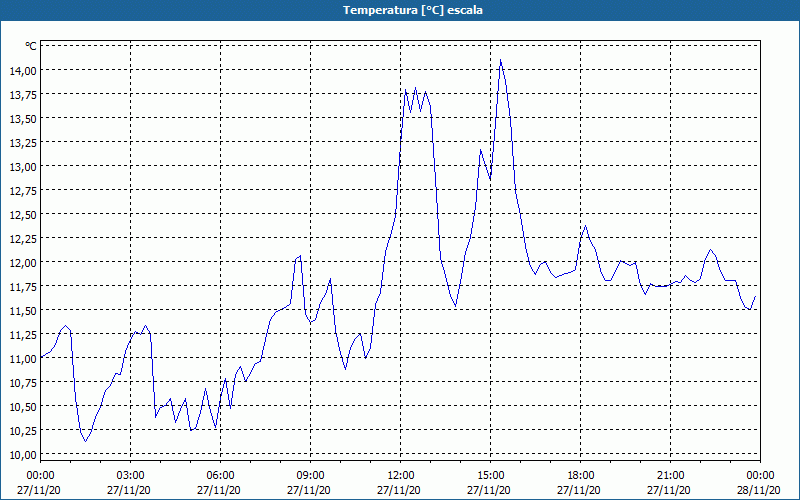Select the 13,75 axis label
The height and width of the screenshot is (500, 800).
pos(23,94)
